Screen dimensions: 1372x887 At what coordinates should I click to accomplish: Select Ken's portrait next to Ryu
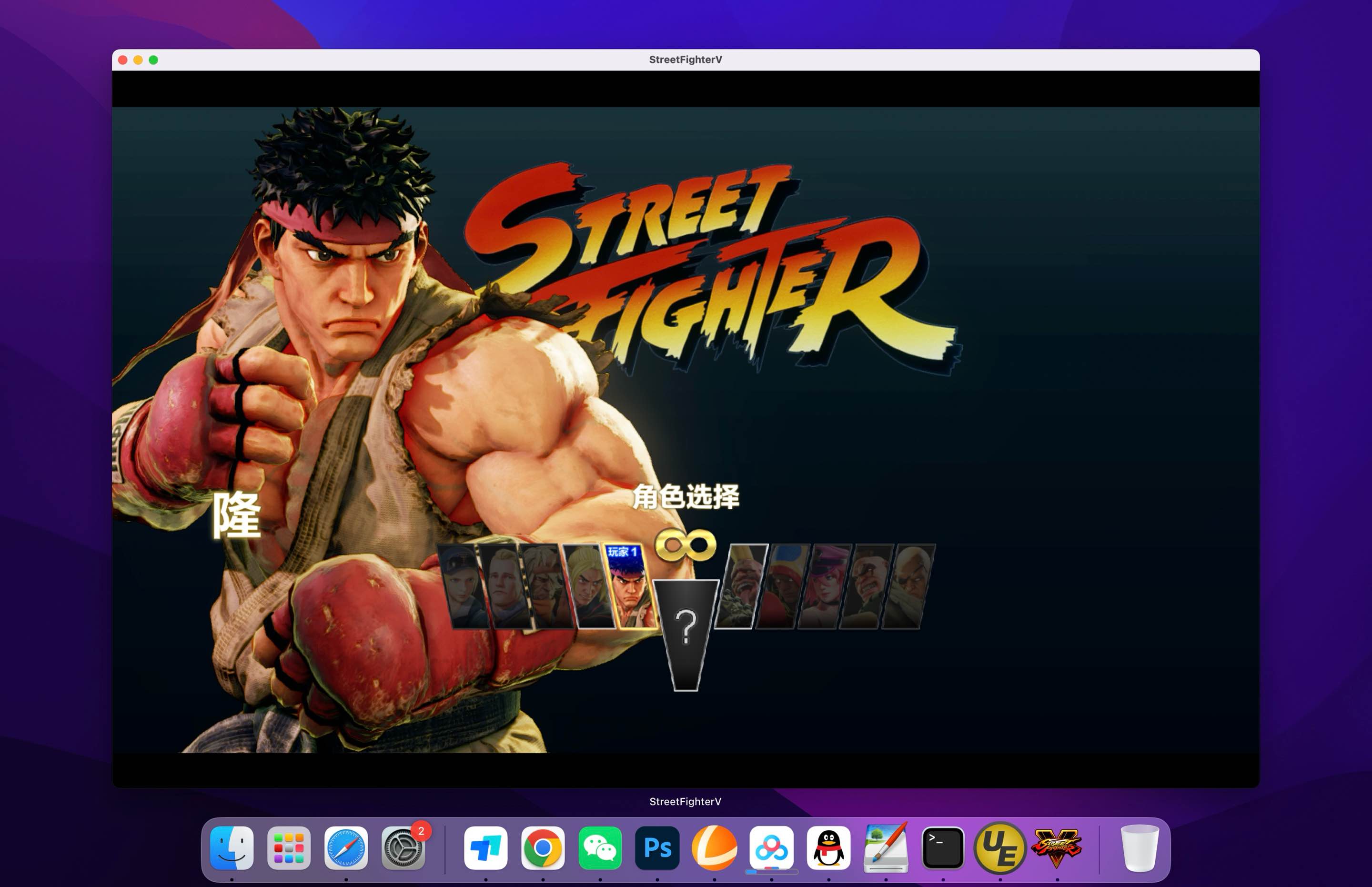(589, 587)
